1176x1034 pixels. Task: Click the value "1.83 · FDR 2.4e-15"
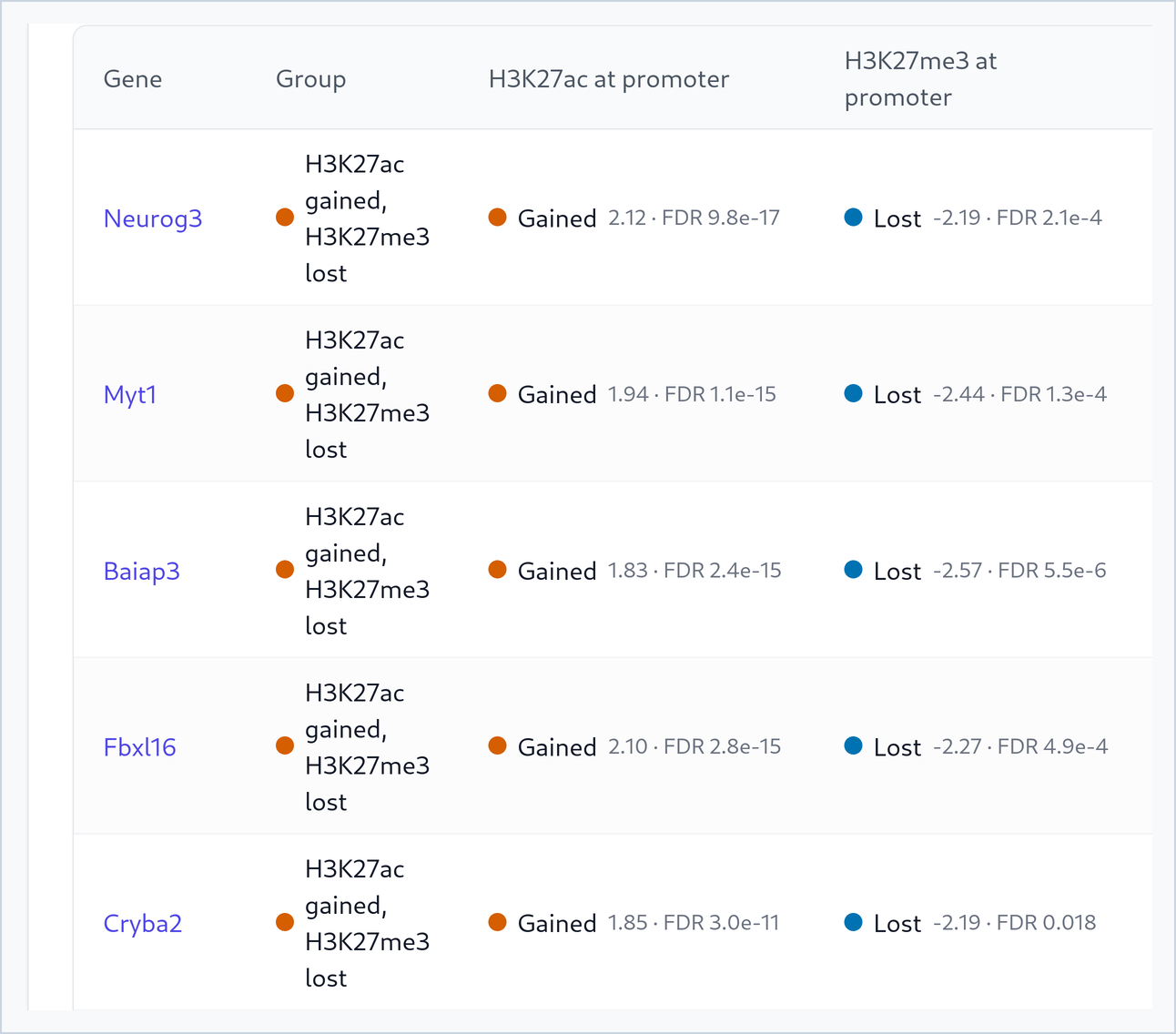click(x=694, y=571)
